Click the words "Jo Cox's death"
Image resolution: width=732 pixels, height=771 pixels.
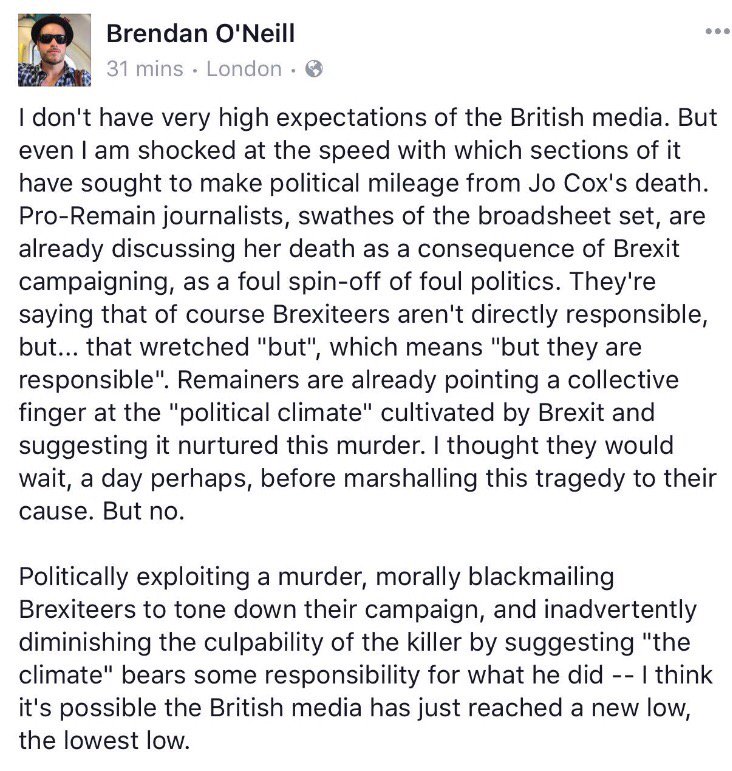pyautogui.click(x=618, y=183)
